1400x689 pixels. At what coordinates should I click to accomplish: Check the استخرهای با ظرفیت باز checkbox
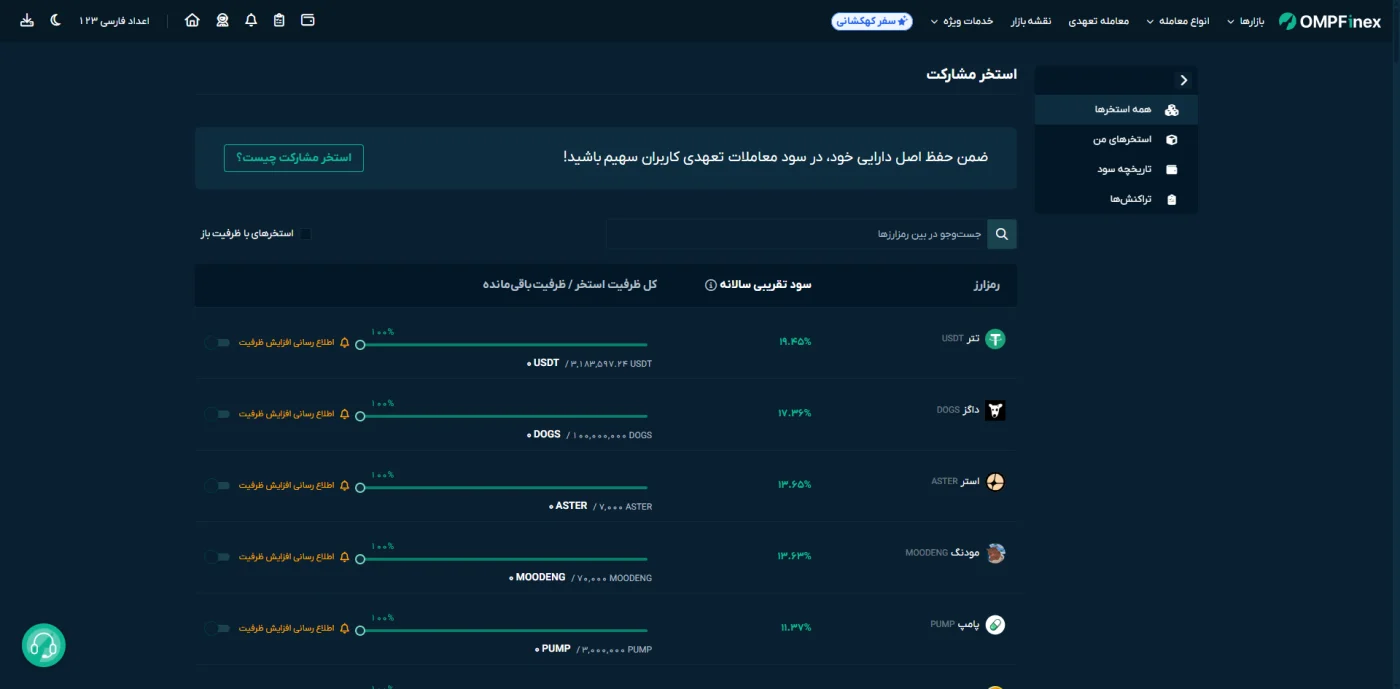coord(306,234)
